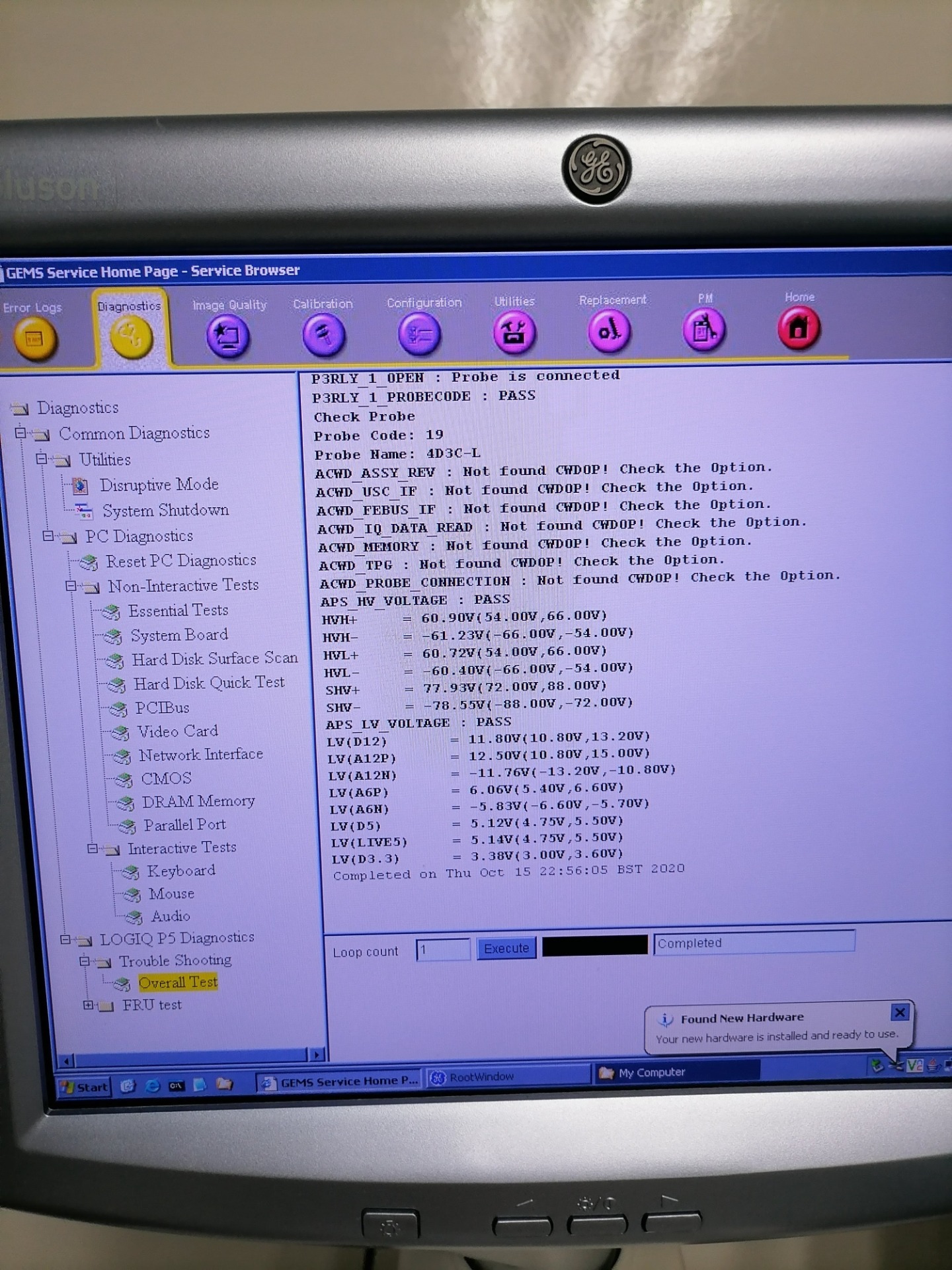Click the Reset PC Diagnostics icon
This screenshot has height=1270, width=952.
tap(89, 562)
